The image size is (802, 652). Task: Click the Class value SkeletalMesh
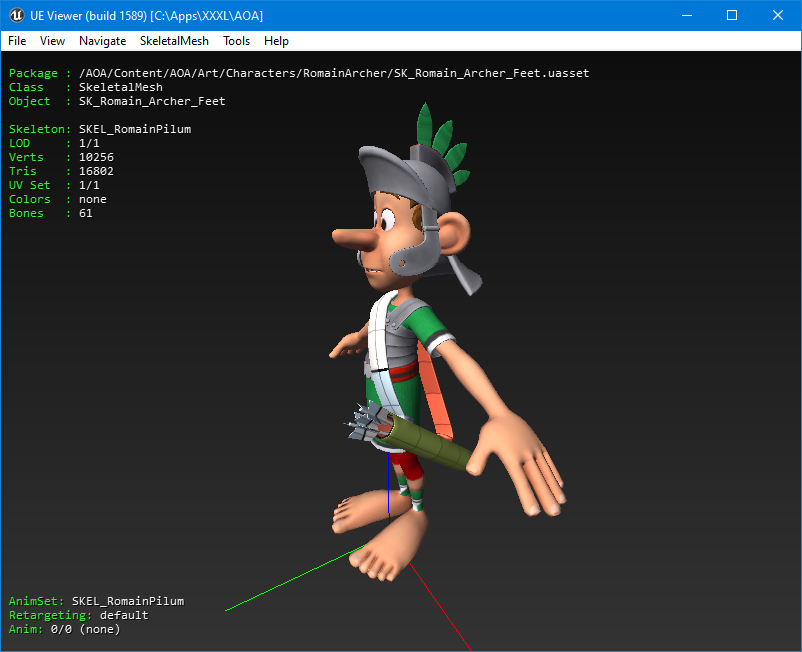(x=121, y=87)
